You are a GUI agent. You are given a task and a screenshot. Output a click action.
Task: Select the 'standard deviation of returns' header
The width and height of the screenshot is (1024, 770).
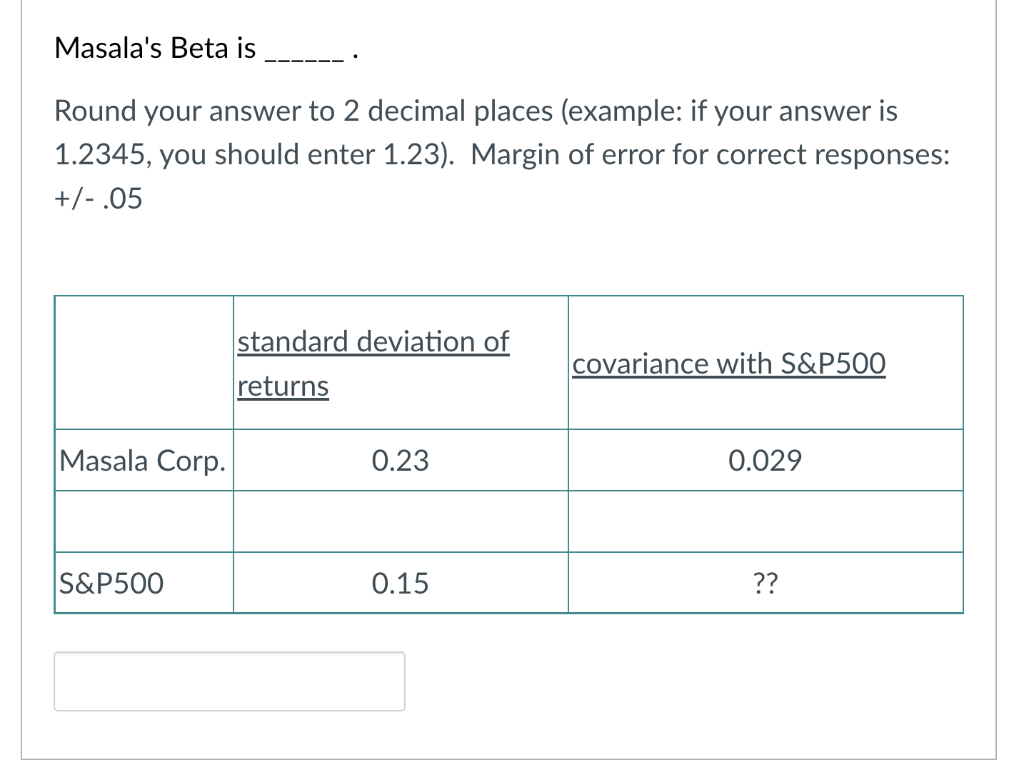[373, 364]
